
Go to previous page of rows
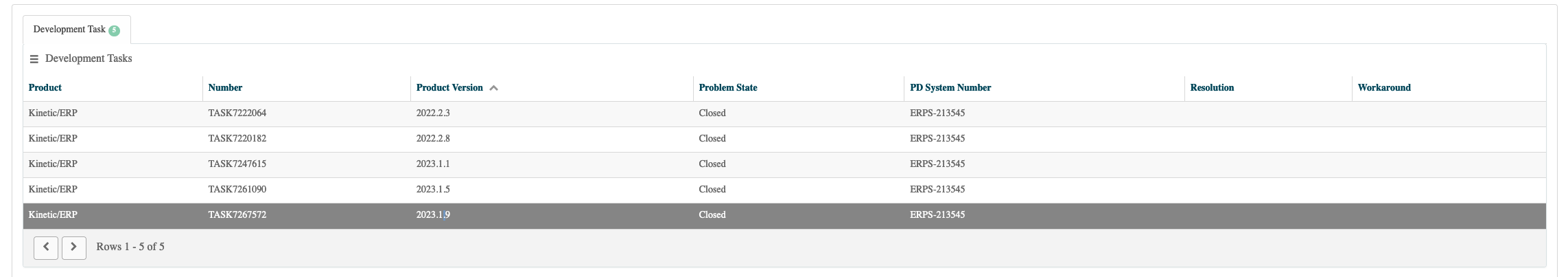[46, 247]
